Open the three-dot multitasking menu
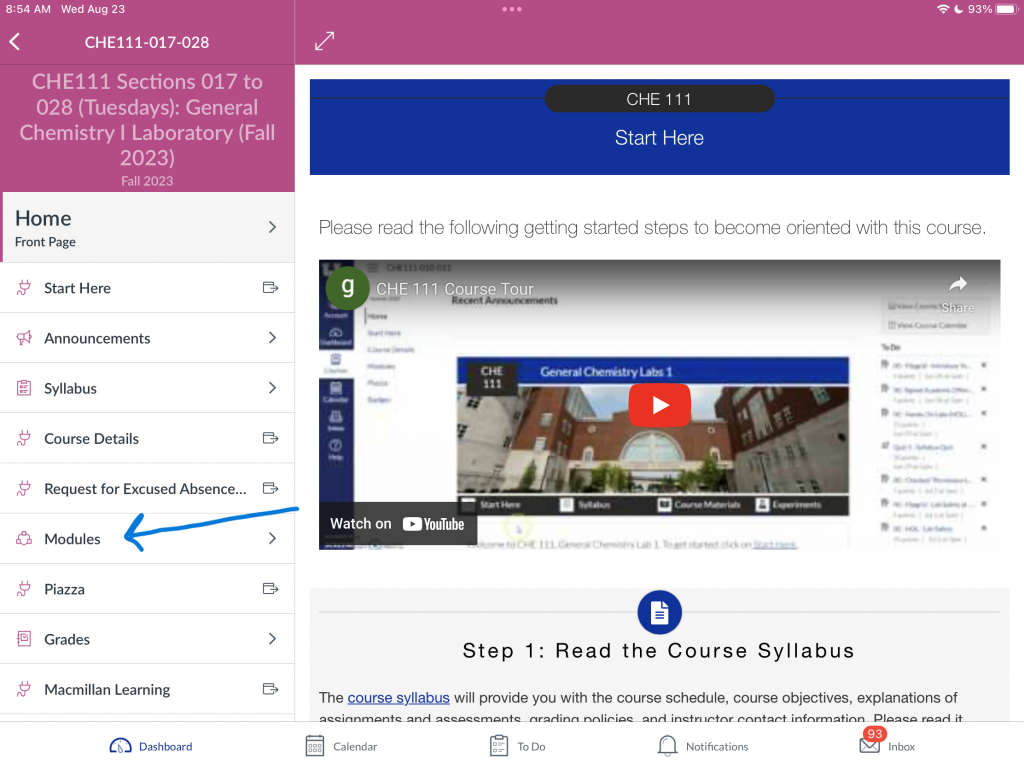 click(512, 9)
